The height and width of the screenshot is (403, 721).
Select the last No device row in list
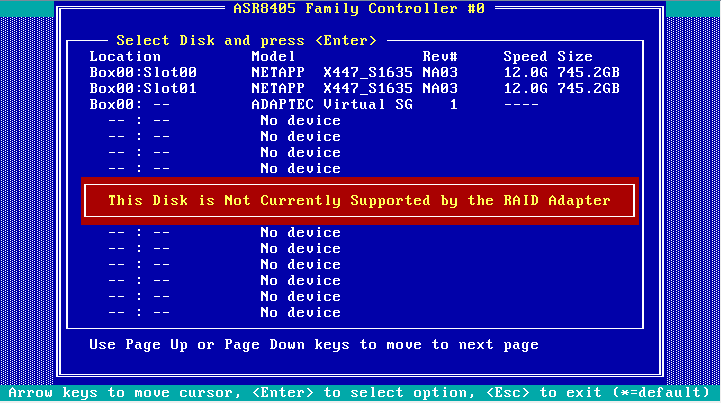pos(300,313)
